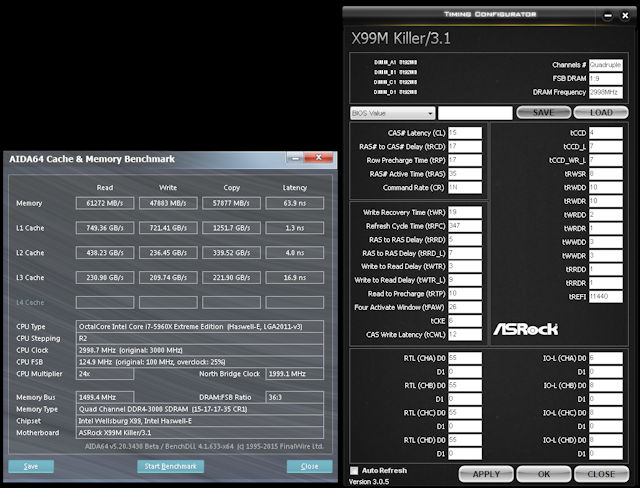Select the Write Recovery Time (tWR) field

point(465,212)
